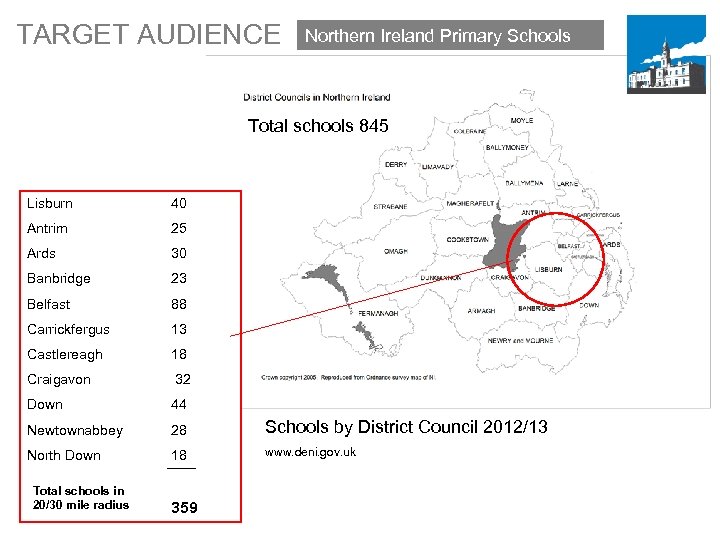Image resolution: width=720 pixels, height=540 pixels.
Task: Select the 'Total schools 845' text
Action: click(x=318, y=126)
